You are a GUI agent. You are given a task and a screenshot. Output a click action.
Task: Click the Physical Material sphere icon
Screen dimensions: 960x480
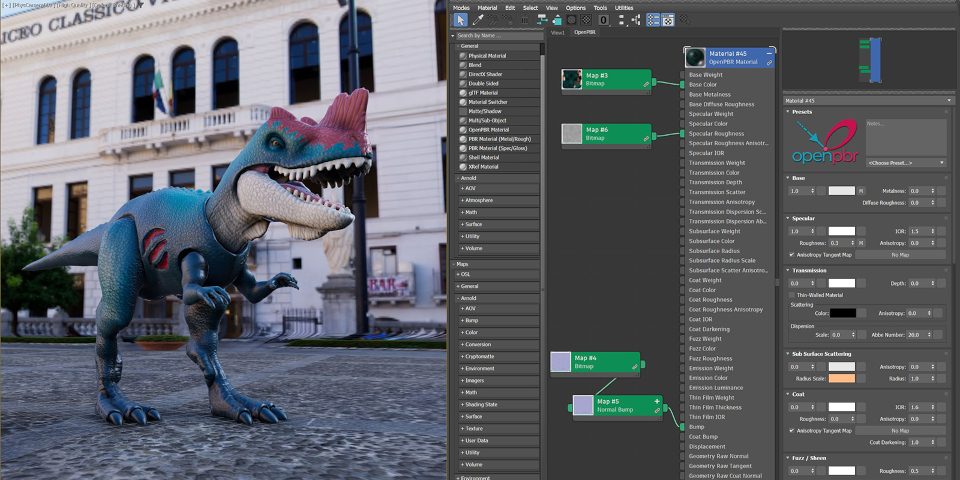(x=463, y=56)
